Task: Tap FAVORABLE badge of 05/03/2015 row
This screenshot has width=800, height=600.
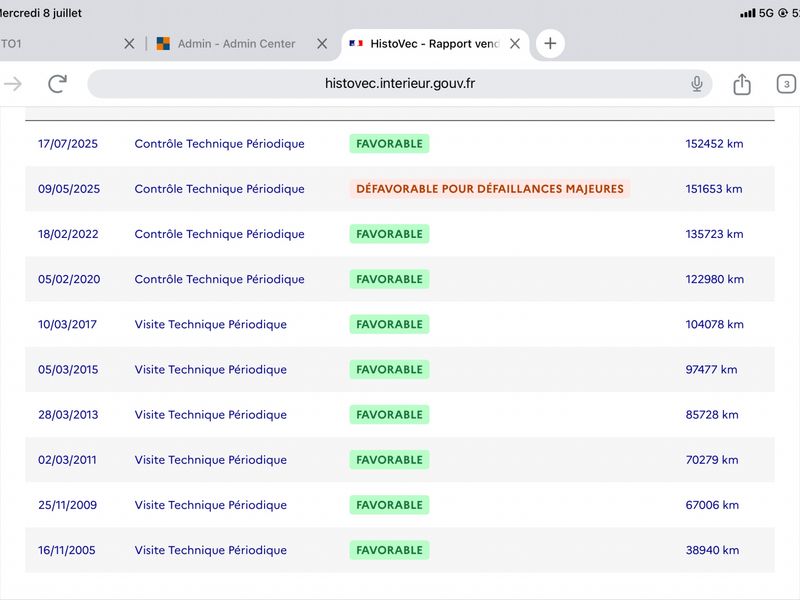Action: pos(389,369)
